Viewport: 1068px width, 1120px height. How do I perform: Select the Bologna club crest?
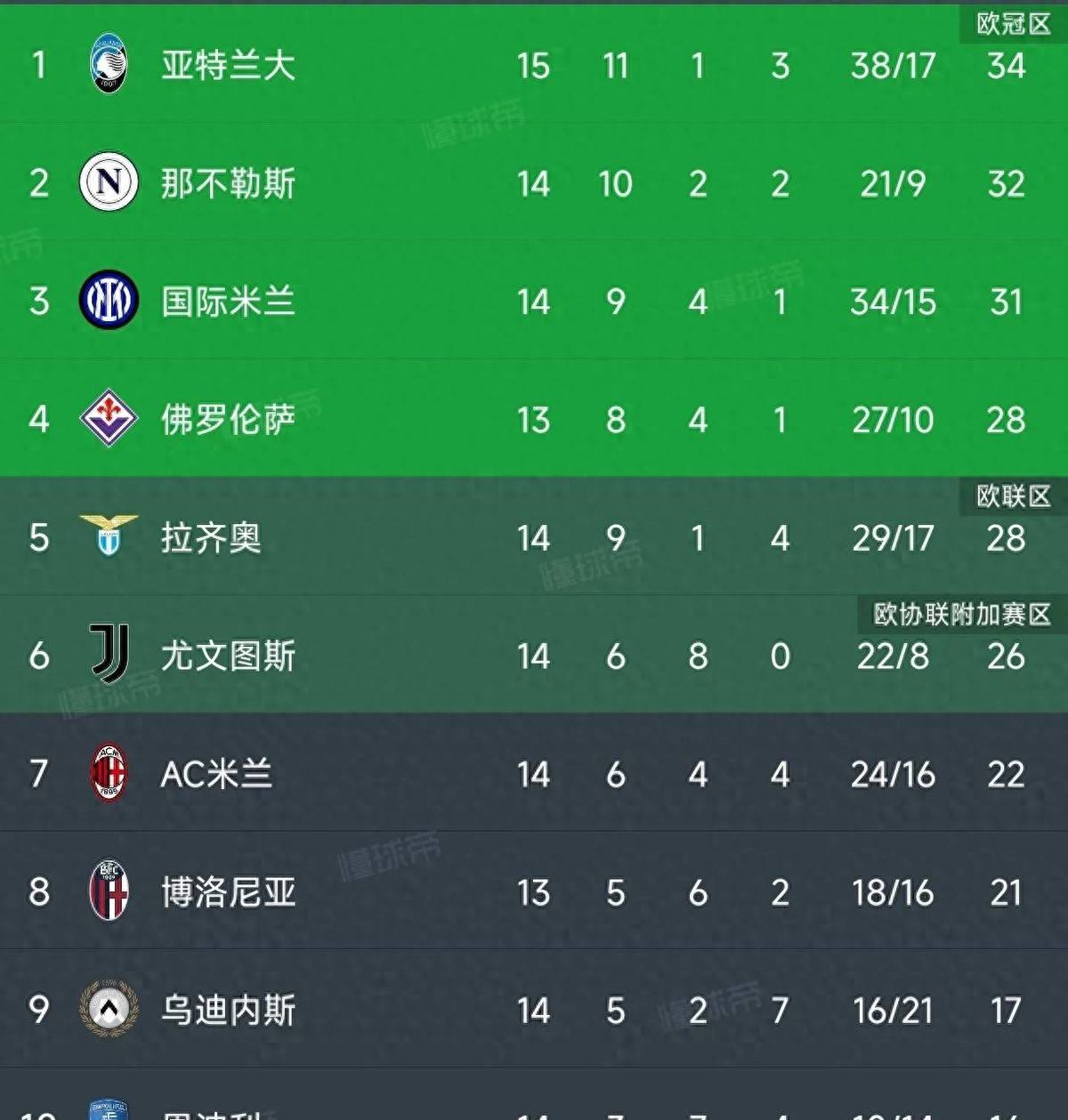109,890
